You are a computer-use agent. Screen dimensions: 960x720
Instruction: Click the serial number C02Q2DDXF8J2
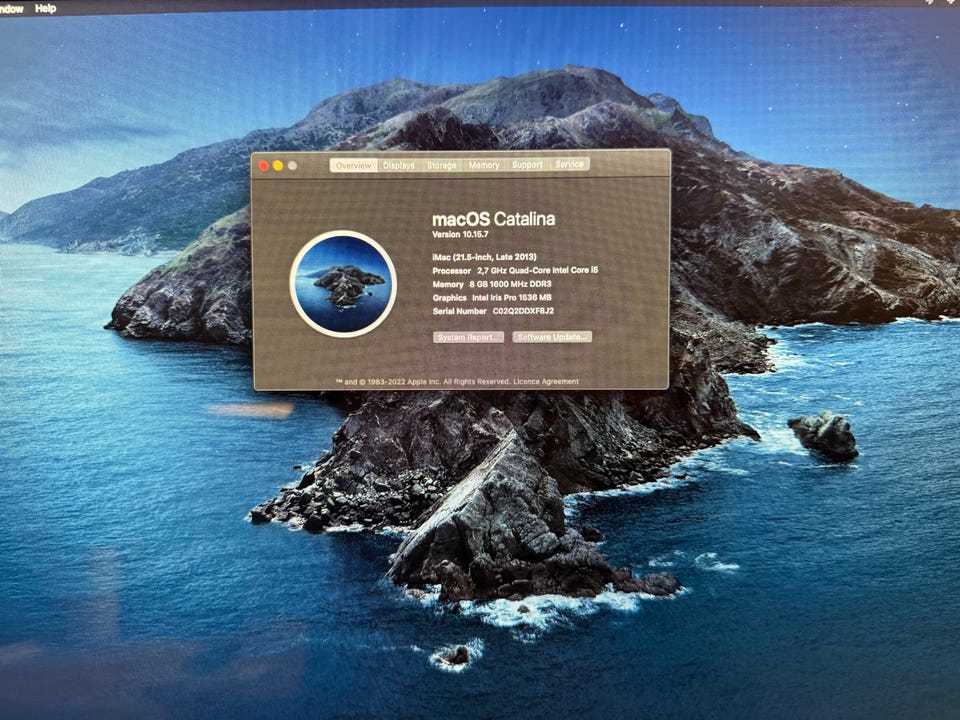[x=523, y=311]
